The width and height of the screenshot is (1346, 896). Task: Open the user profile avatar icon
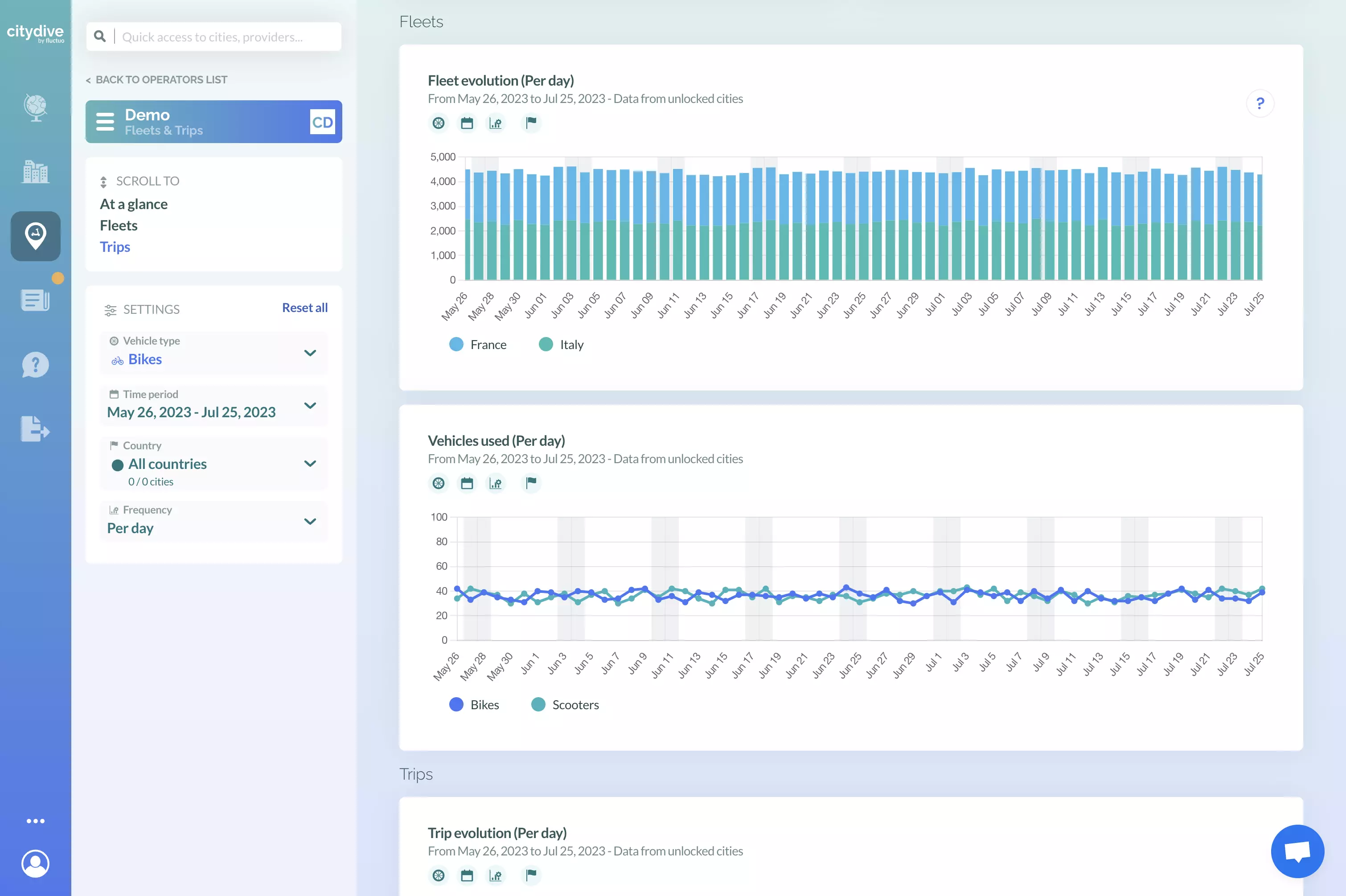(35, 863)
